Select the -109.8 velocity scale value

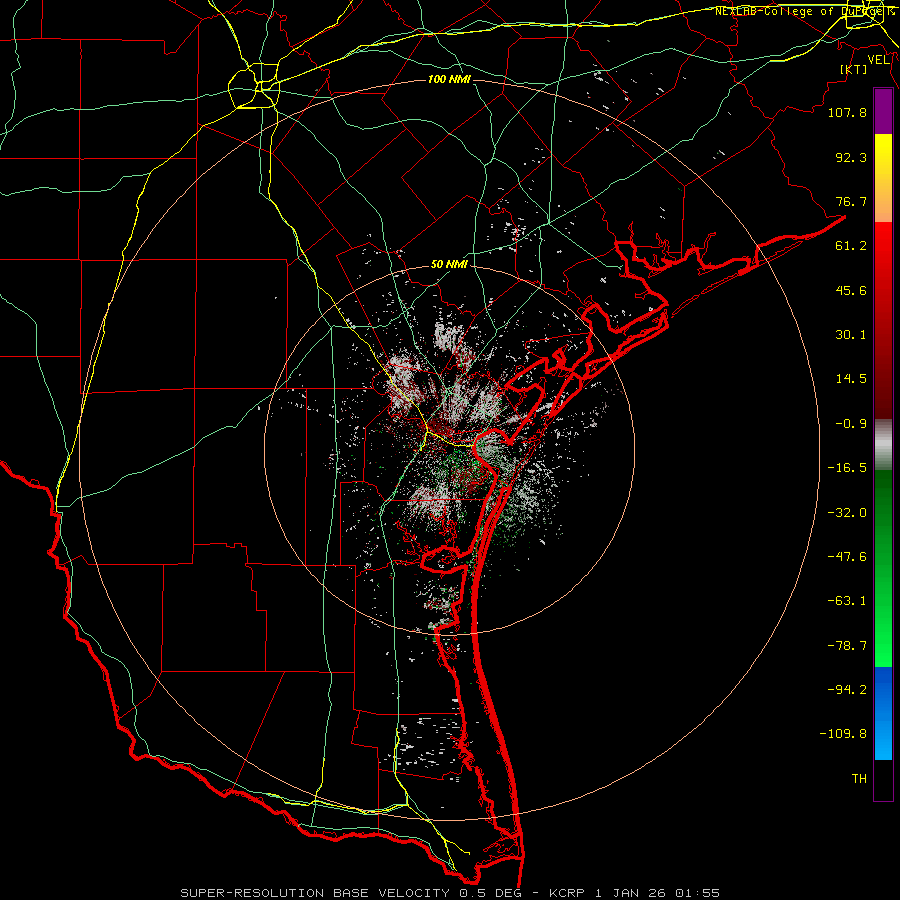click(x=843, y=734)
